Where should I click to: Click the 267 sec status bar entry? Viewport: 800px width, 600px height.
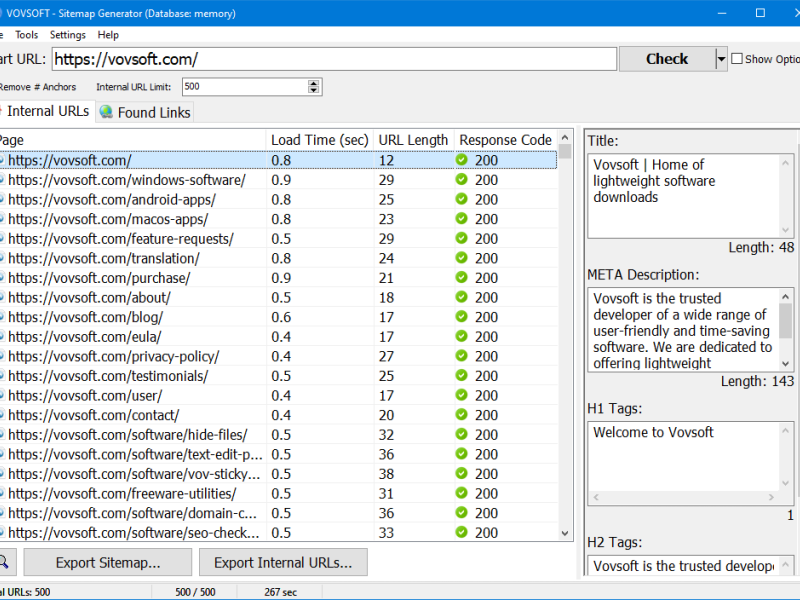280,592
